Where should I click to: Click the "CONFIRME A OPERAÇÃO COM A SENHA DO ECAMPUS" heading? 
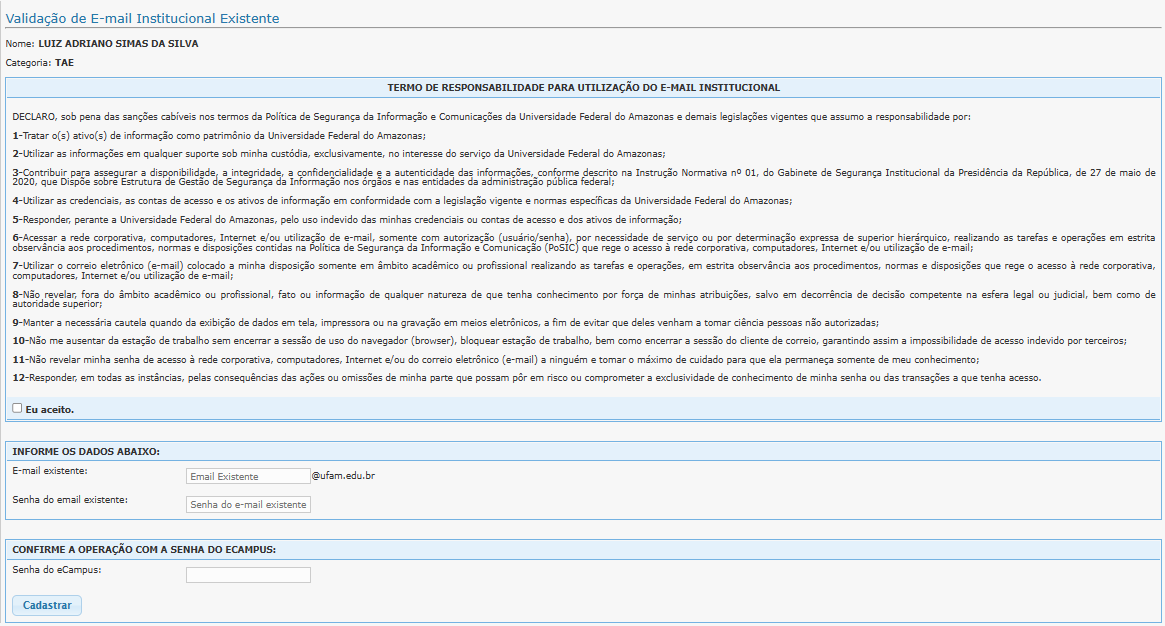pos(144,549)
